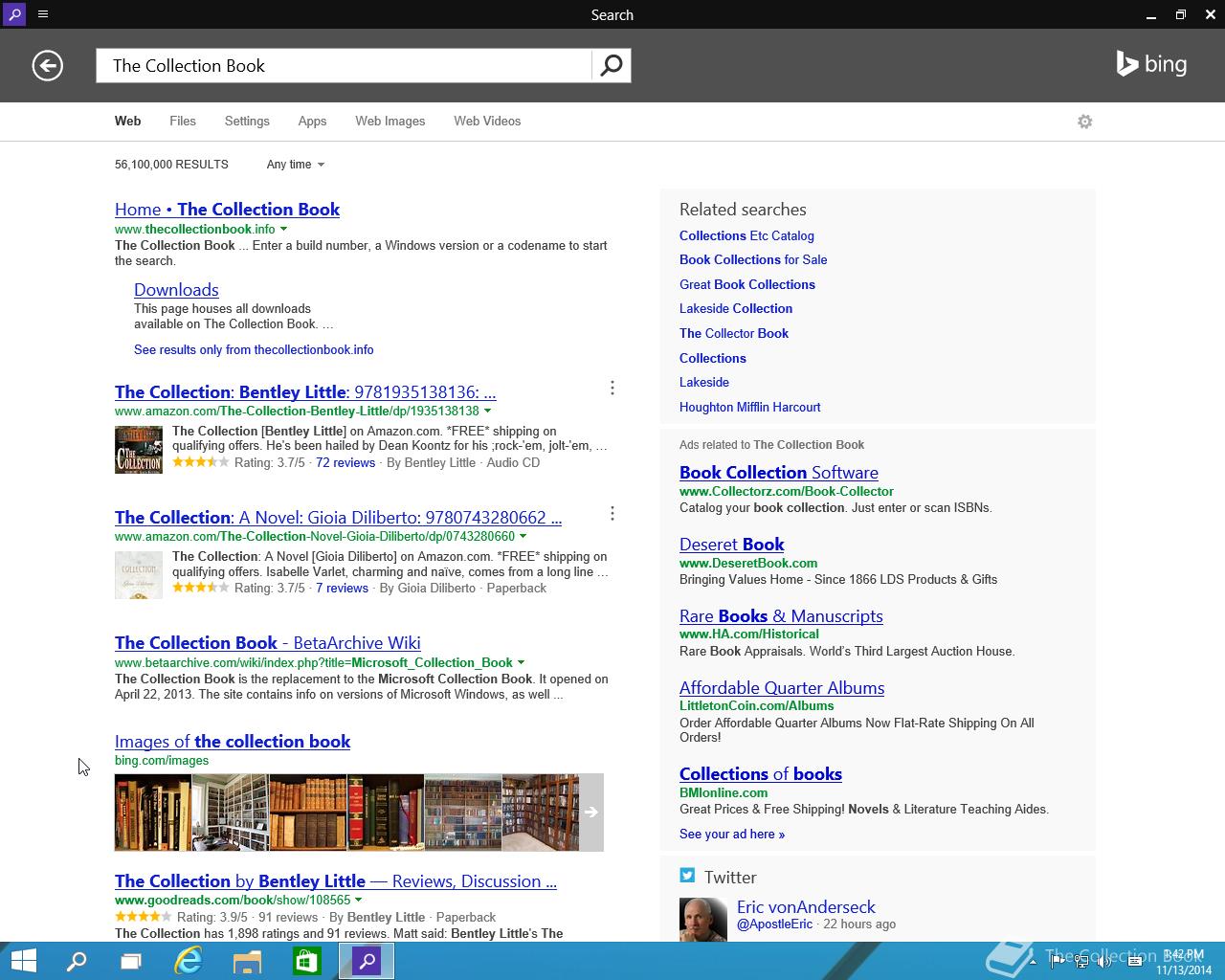1225x980 pixels.
Task: Expand arrow next to www.thecollectionbook.info
Action: click(x=283, y=229)
